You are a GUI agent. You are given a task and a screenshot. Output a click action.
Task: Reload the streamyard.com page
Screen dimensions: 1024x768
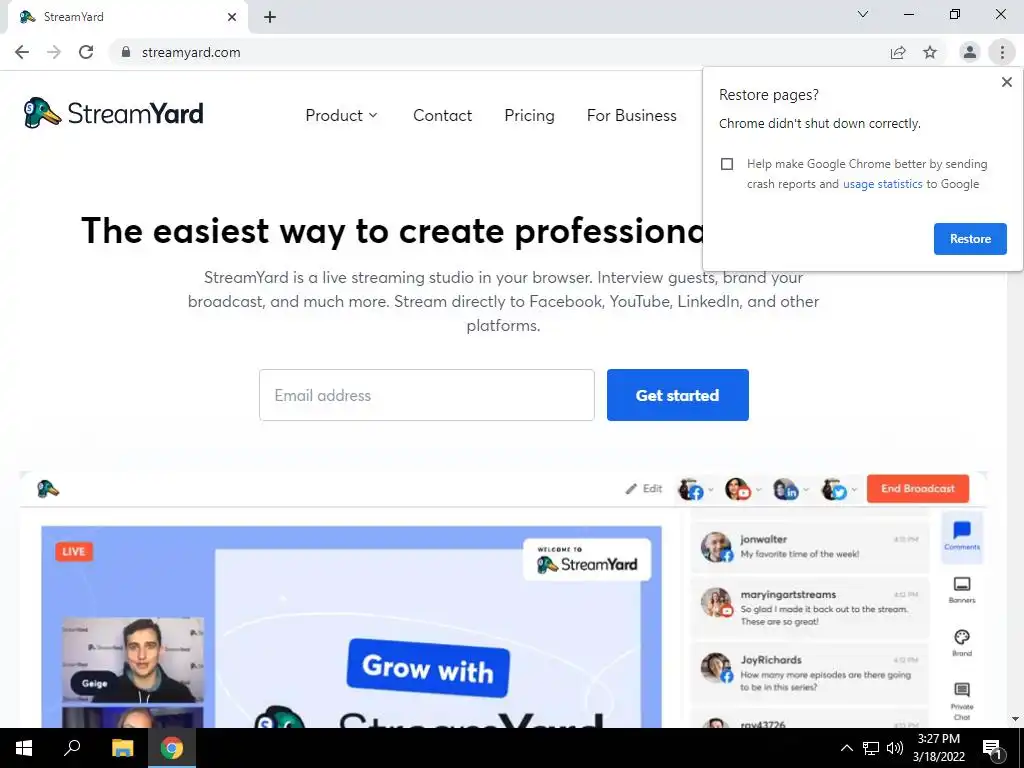coord(86,52)
